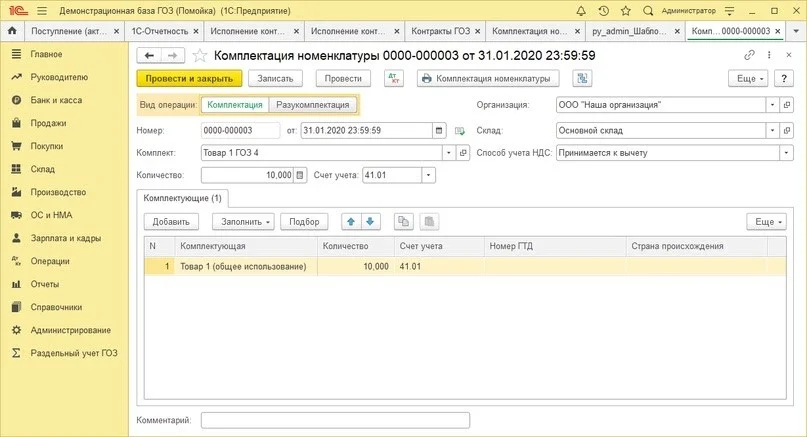The image size is (807, 437).
Task: Expand the Заполнить button menu
Action: click(x=243, y=222)
